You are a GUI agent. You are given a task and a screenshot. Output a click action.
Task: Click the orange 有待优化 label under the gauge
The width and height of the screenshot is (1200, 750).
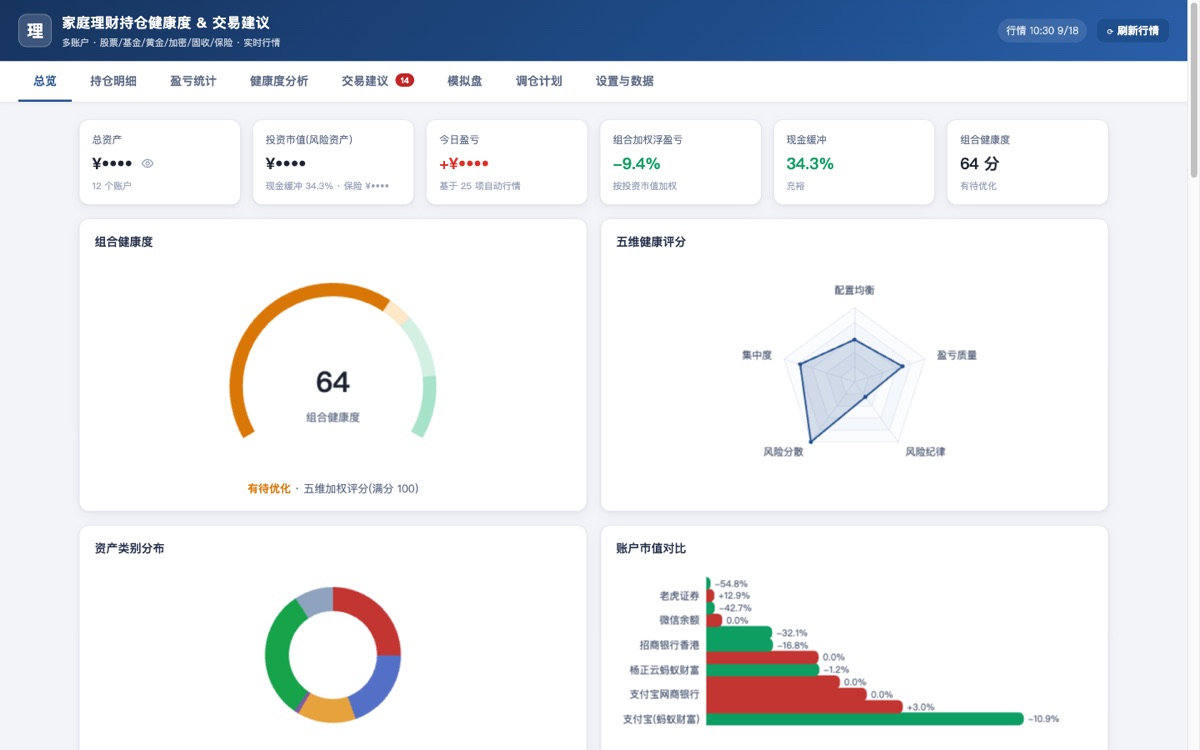point(269,489)
